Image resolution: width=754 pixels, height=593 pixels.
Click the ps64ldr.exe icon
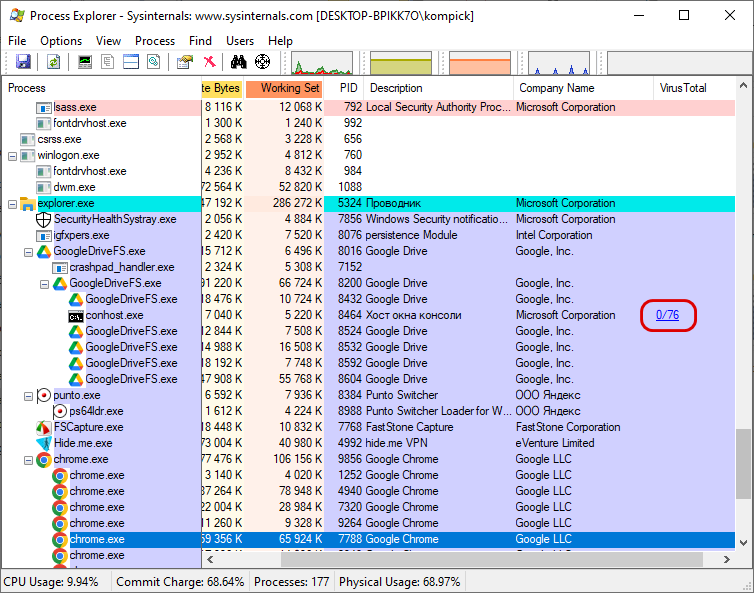coord(60,411)
